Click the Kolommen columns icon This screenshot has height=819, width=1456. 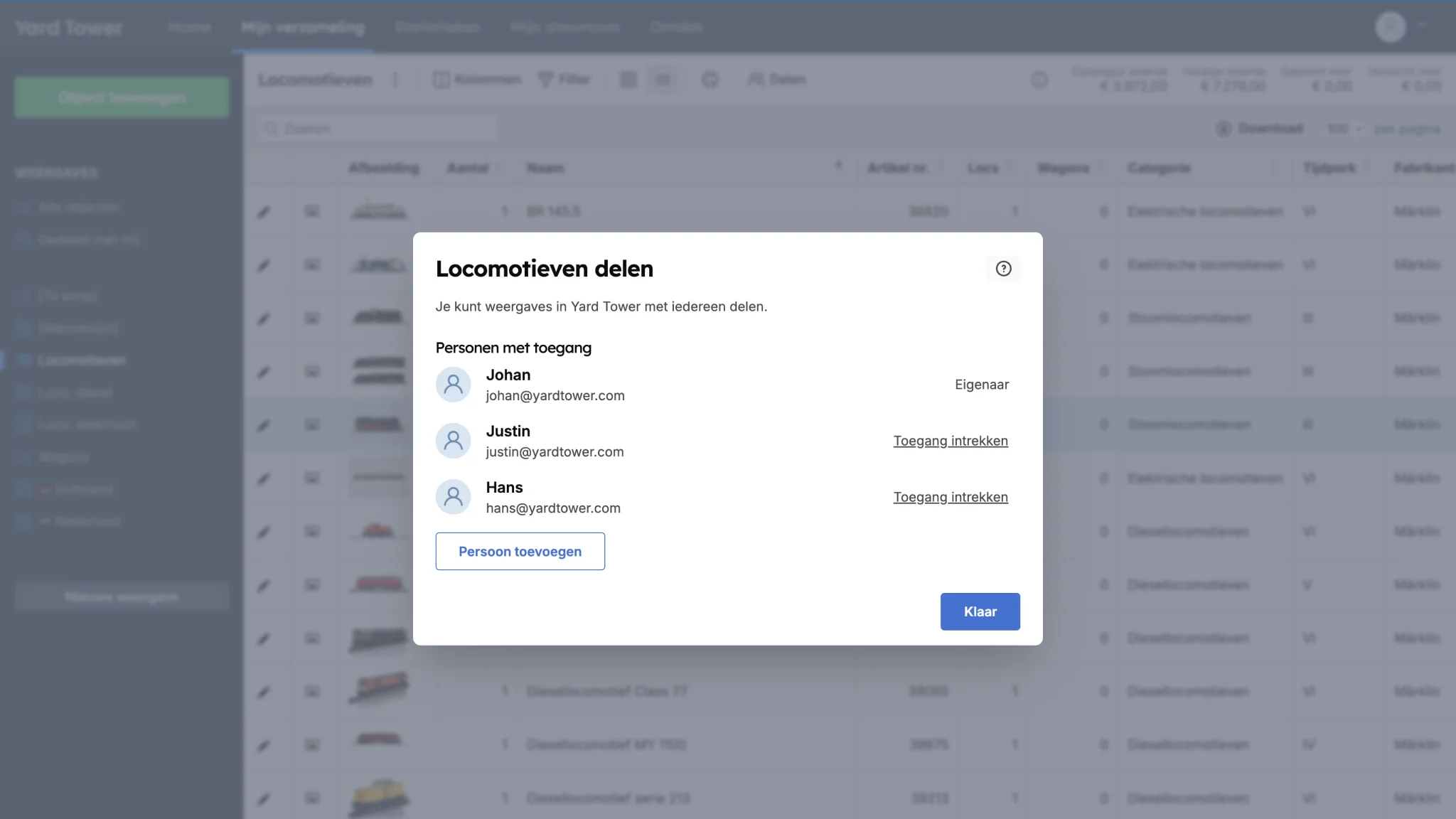[x=441, y=80]
